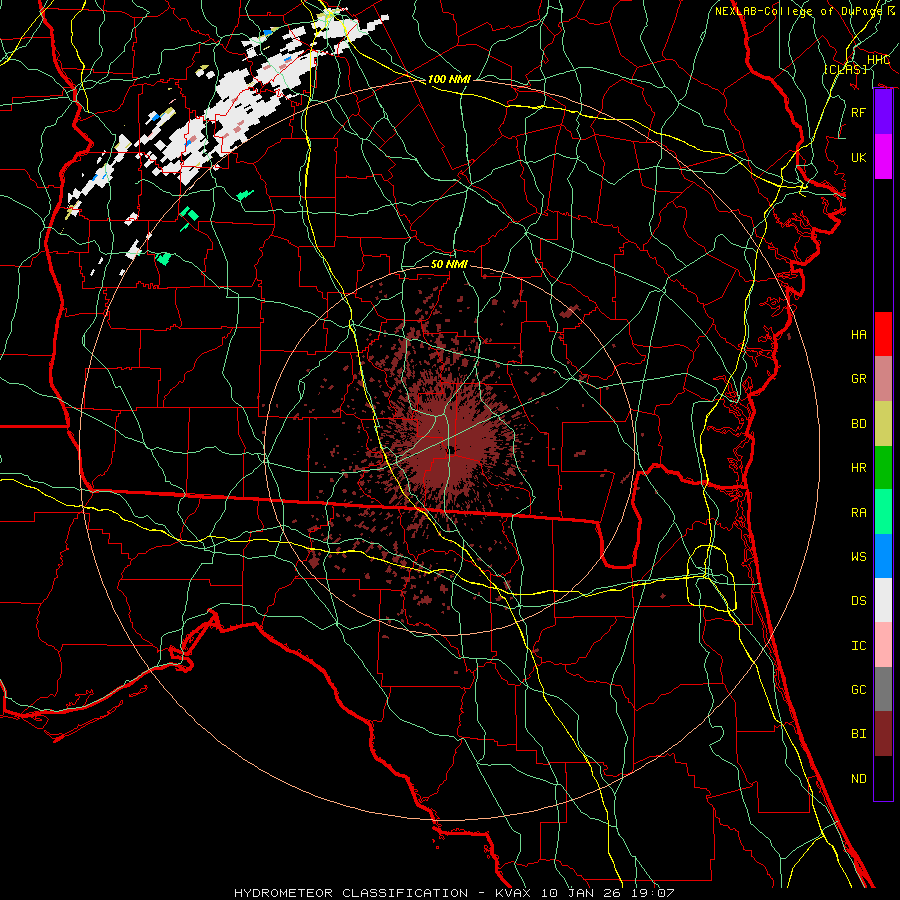Select the HR legend label
This screenshot has width=900, height=900.
tap(858, 468)
